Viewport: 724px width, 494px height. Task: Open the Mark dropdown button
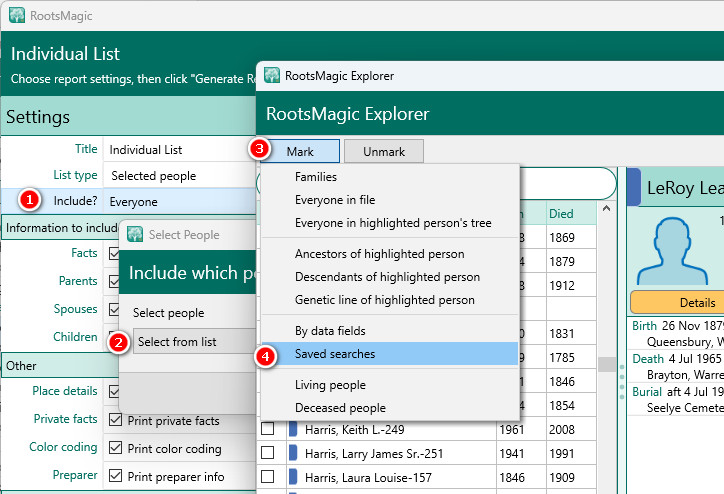coord(300,151)
